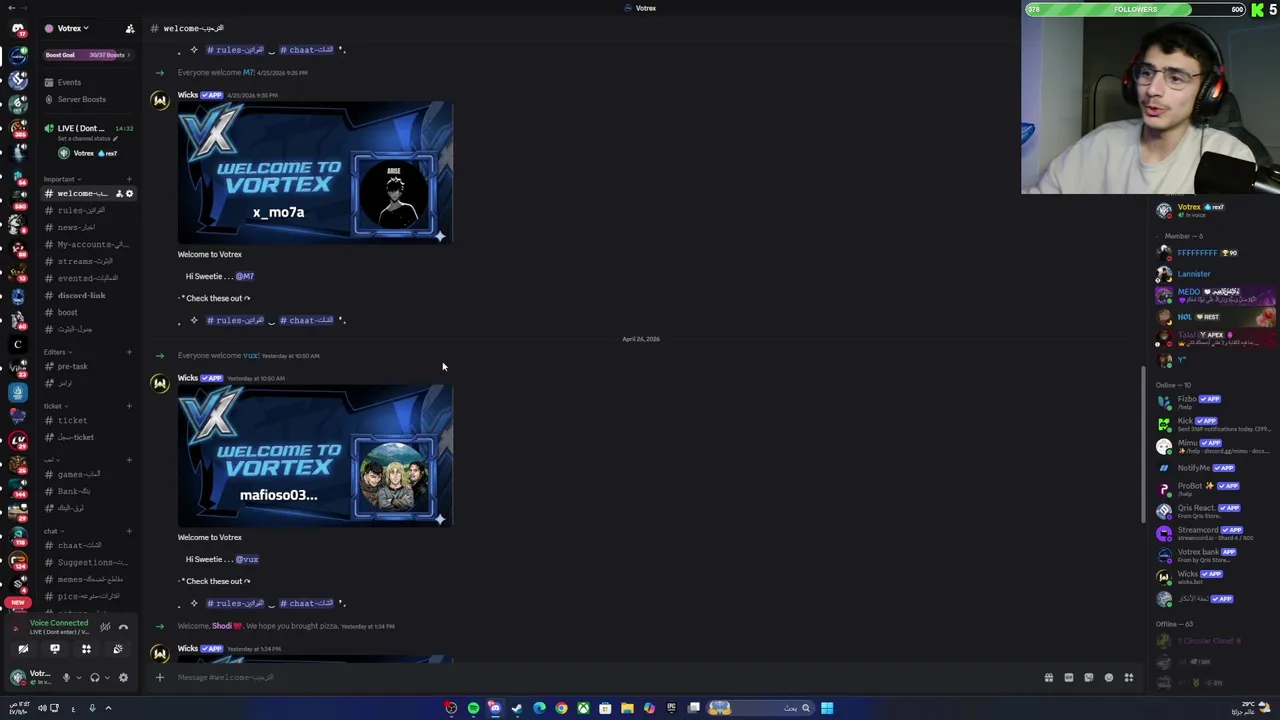
Task: Open settings gear for the welcome channel
Action: tap(129, 193)
